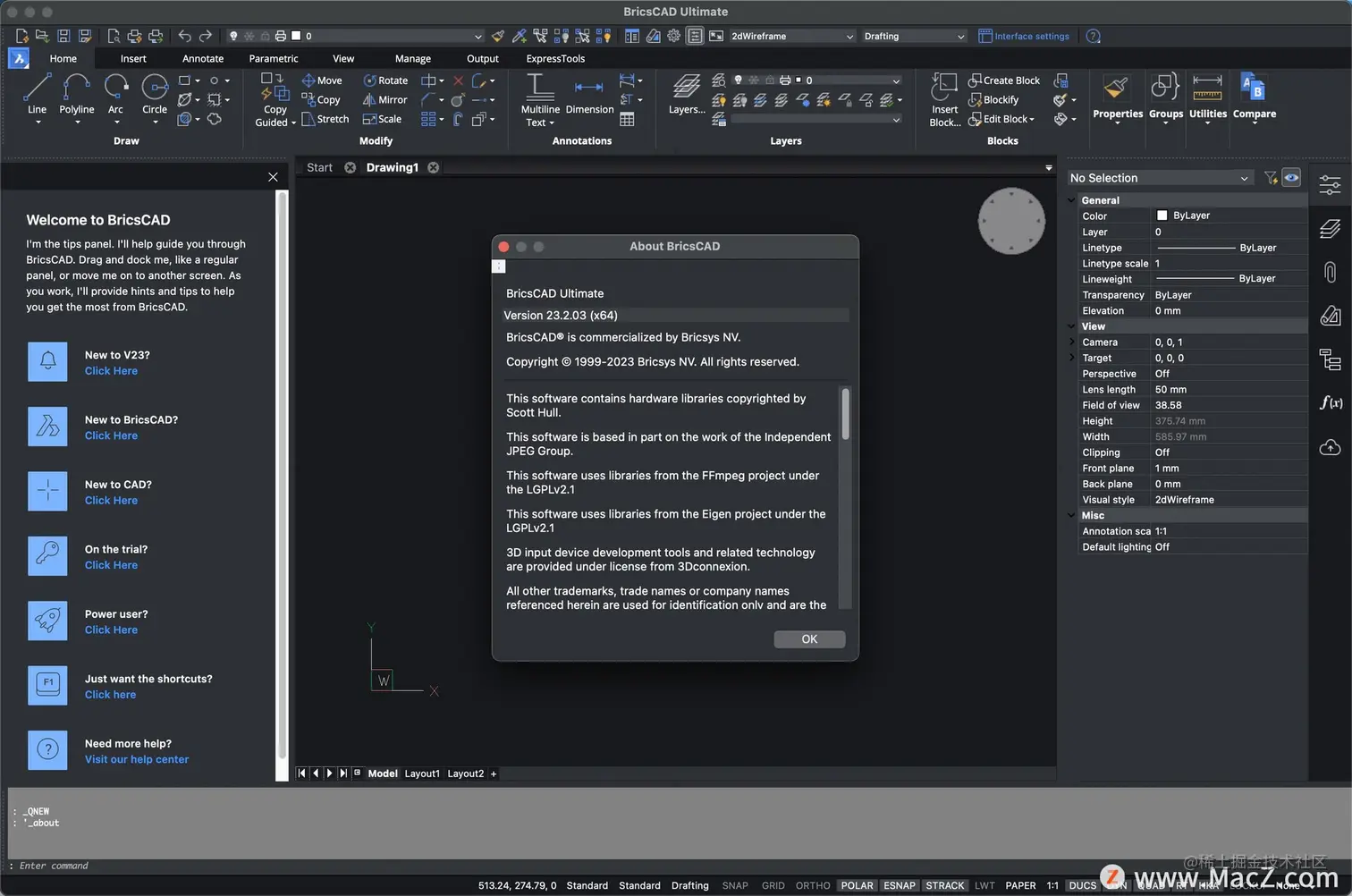The width and height of the screenshot is (1352, 896).
Task: Choose the Arc tool
Action: point(115,94)
